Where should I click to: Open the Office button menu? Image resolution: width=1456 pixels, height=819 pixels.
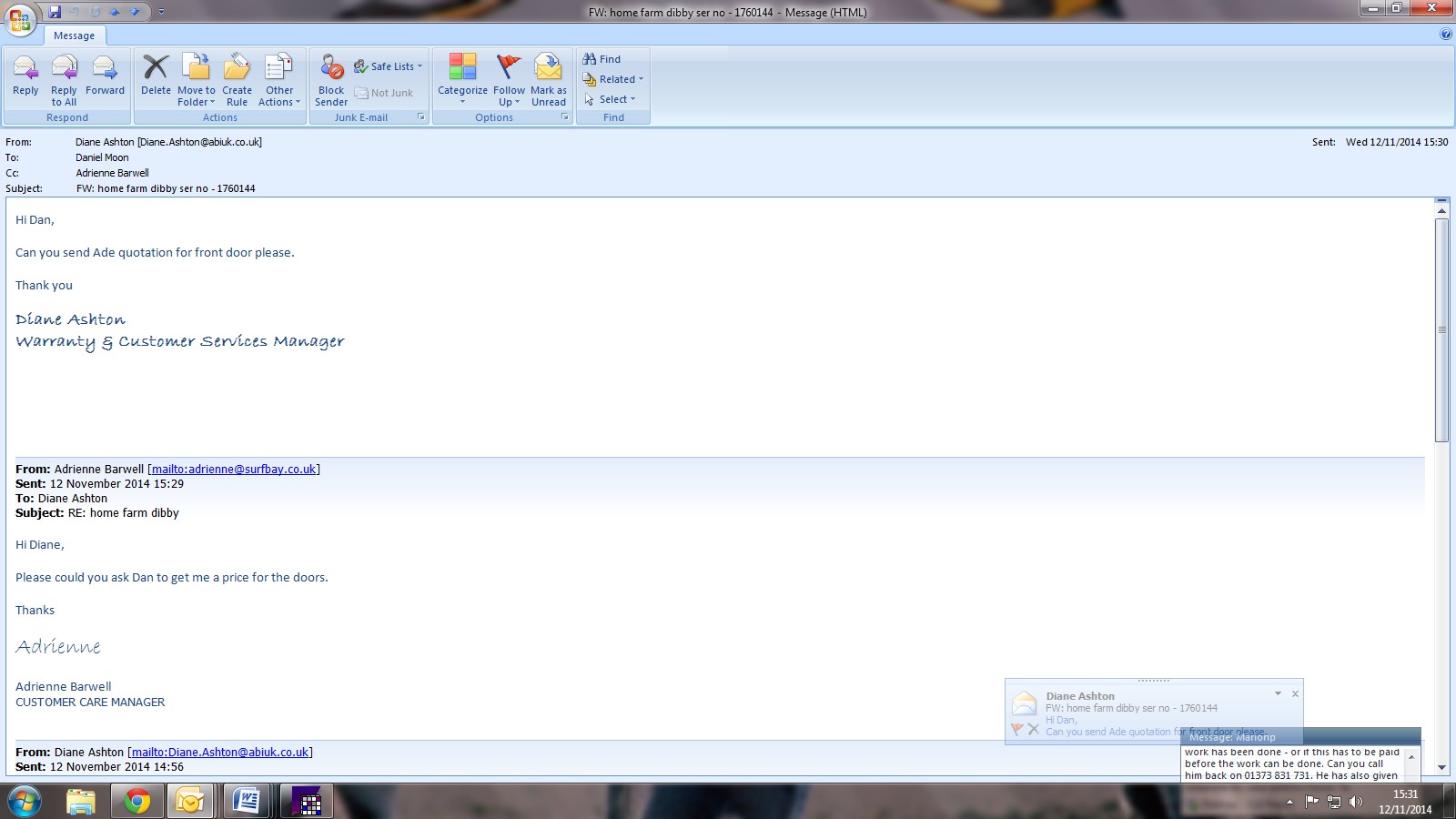point(20,18)
